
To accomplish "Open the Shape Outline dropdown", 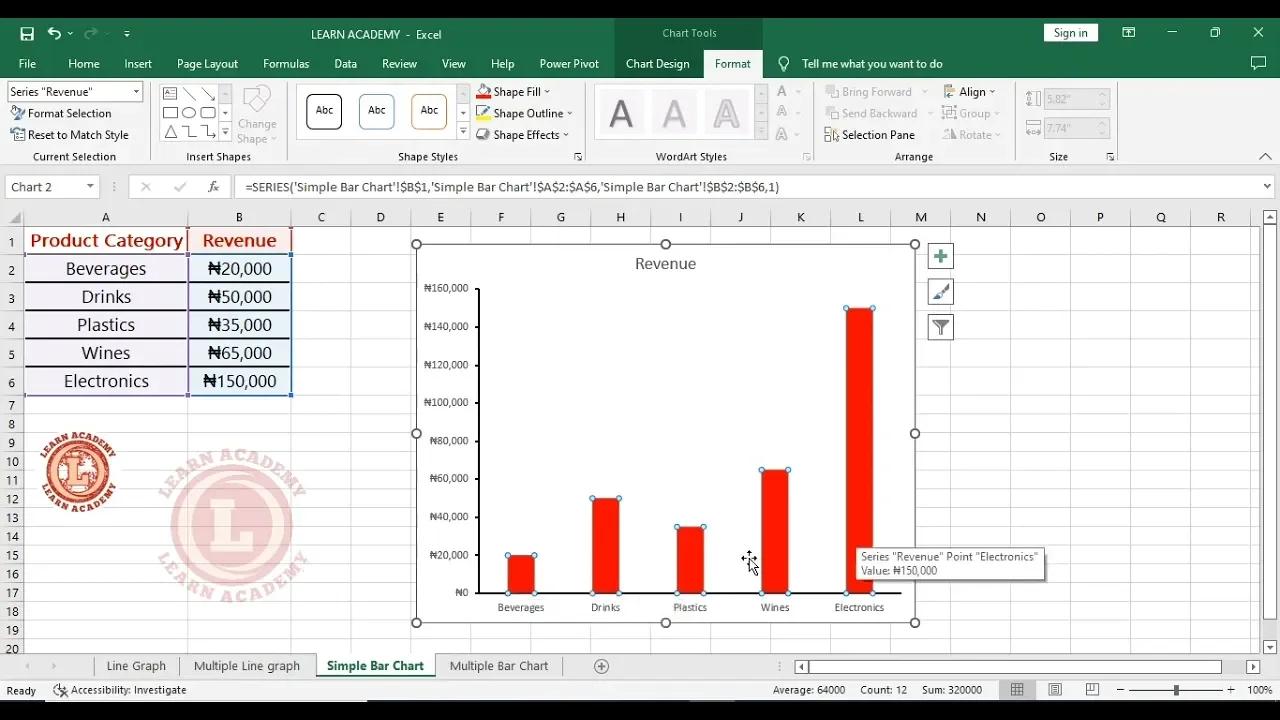I will pyautogui.click(x=569, y=113).
